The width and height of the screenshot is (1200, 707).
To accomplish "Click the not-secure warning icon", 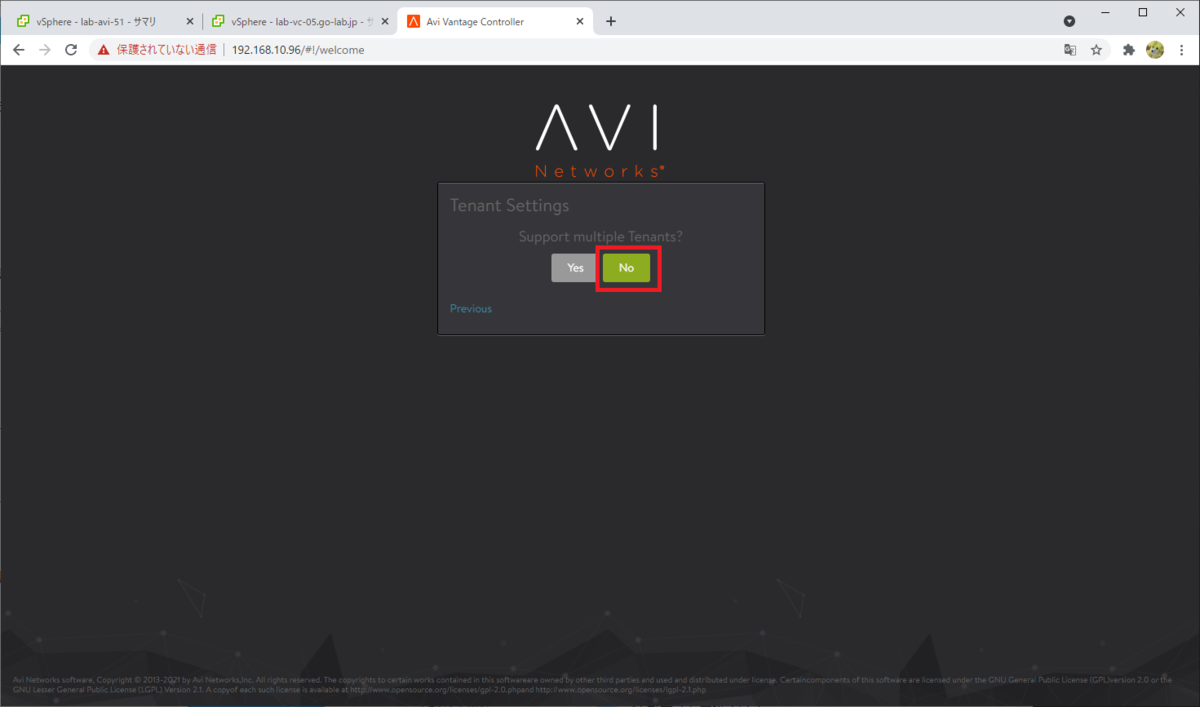I will 103,50.
